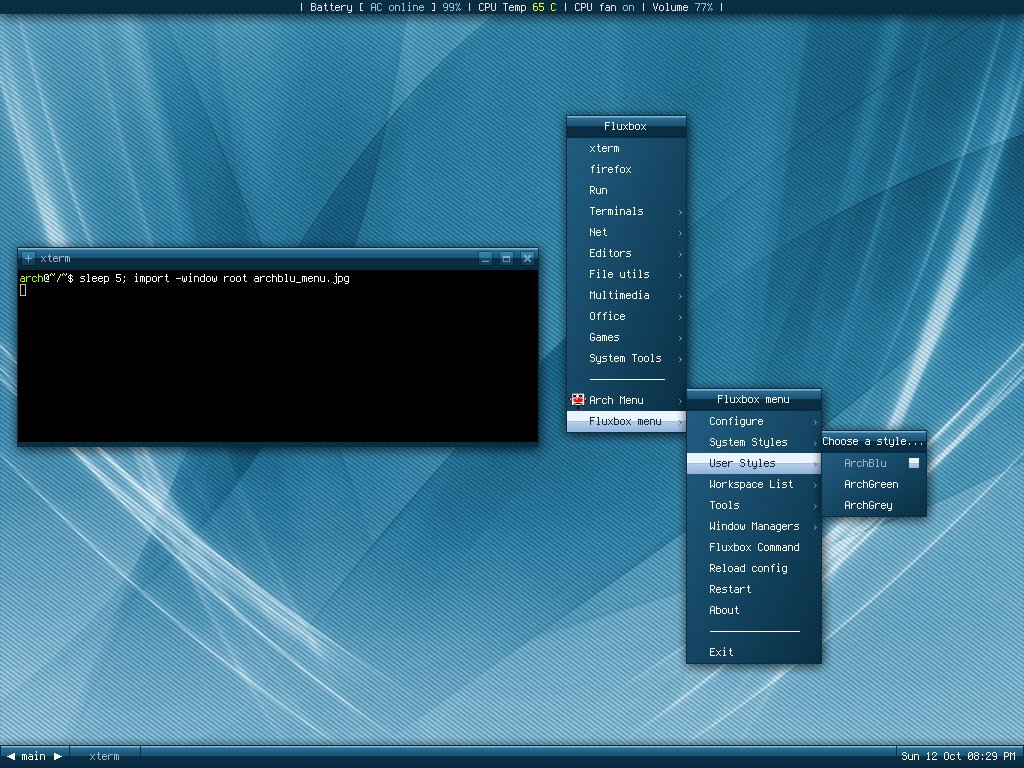Image resolution: width=1024 pixels, height=768 pixels.
Task: Click the xterm window title bar text
Action: point(56,259)
